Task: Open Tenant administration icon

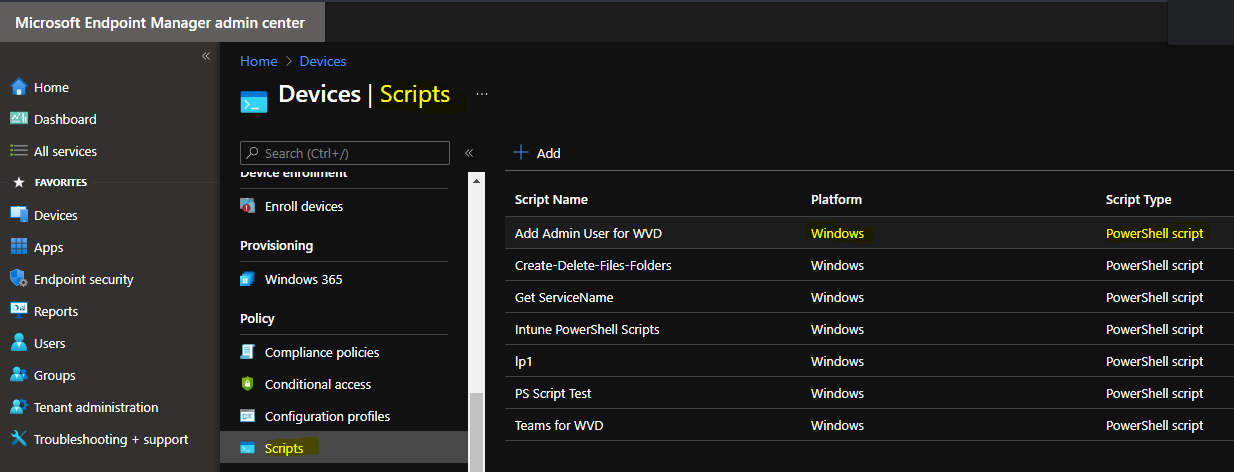Action: (x=18, y=407)
